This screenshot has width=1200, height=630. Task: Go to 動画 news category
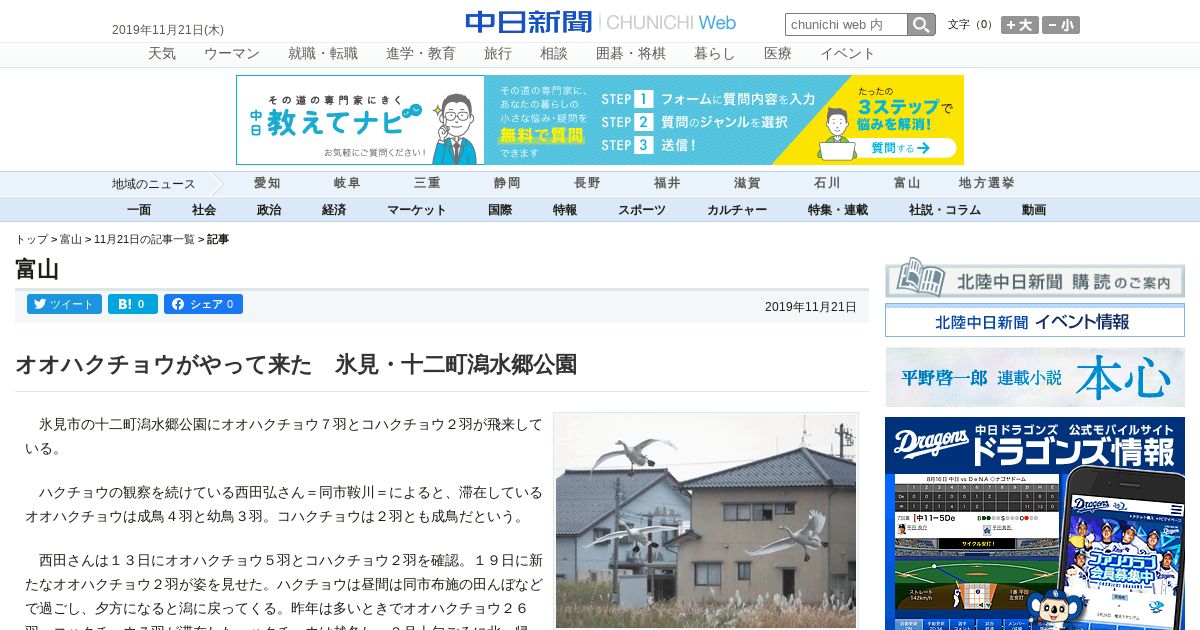click(1034, 210)
